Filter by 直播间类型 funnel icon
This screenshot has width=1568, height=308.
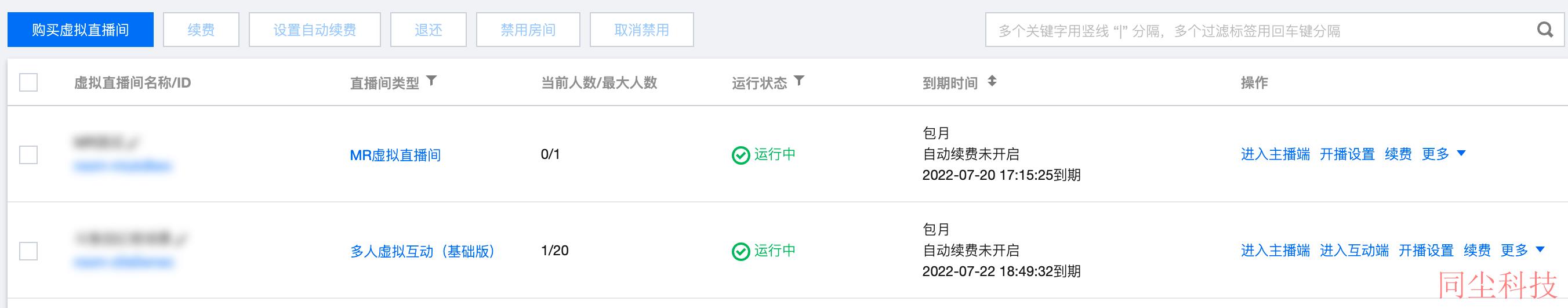(431, 81)
